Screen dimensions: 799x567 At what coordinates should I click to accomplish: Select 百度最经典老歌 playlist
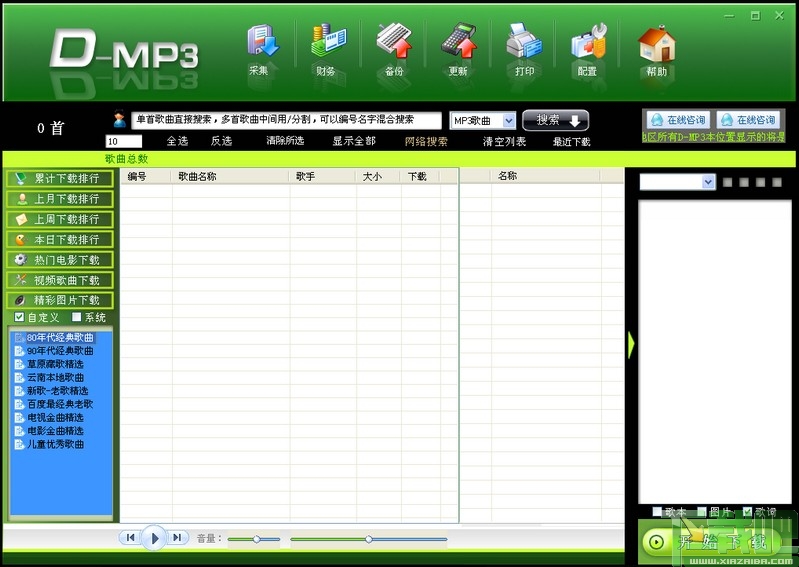point(60,404)
